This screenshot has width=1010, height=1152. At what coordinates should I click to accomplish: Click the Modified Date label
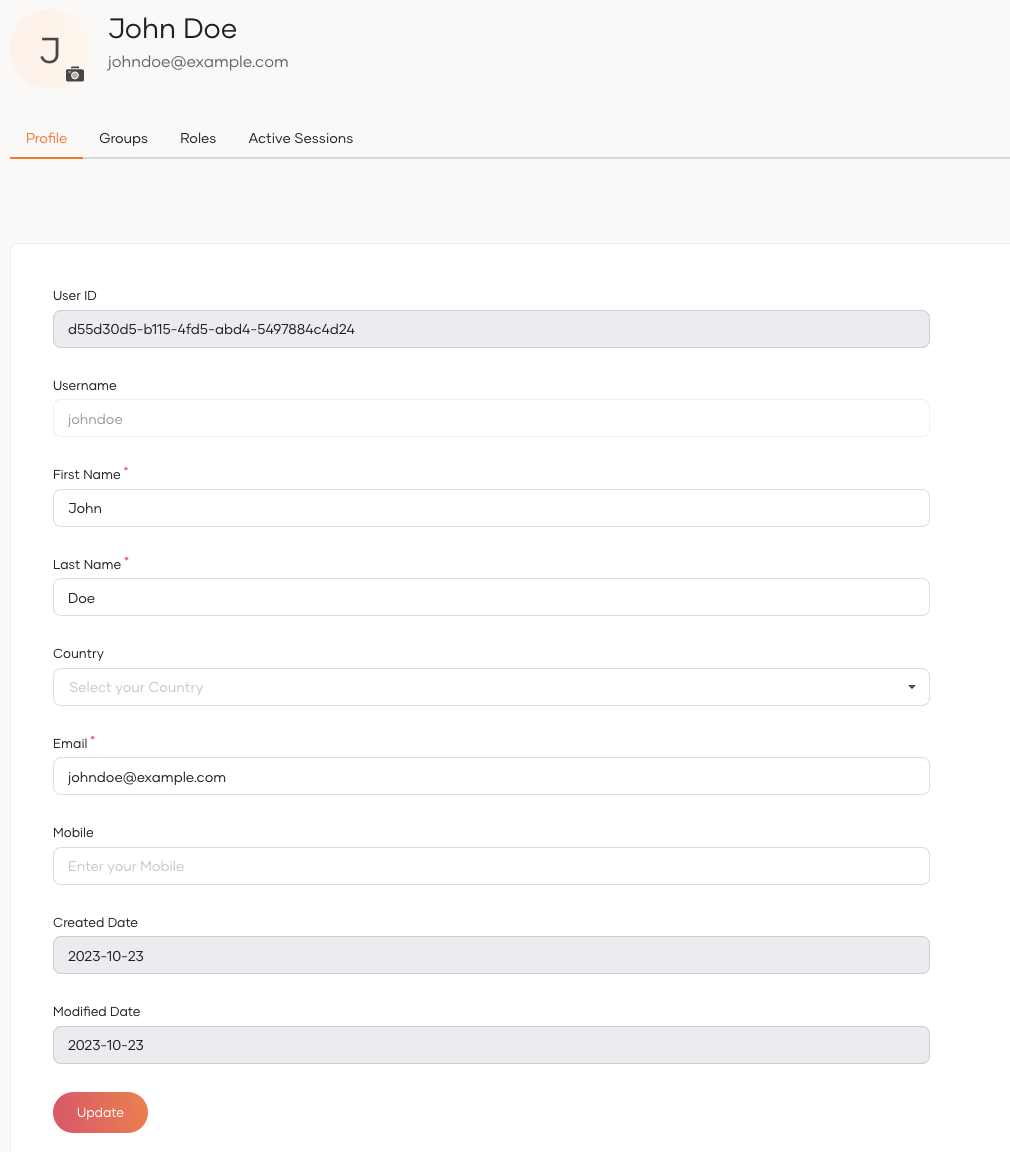pyautogui.click(x=96, y=1012)
